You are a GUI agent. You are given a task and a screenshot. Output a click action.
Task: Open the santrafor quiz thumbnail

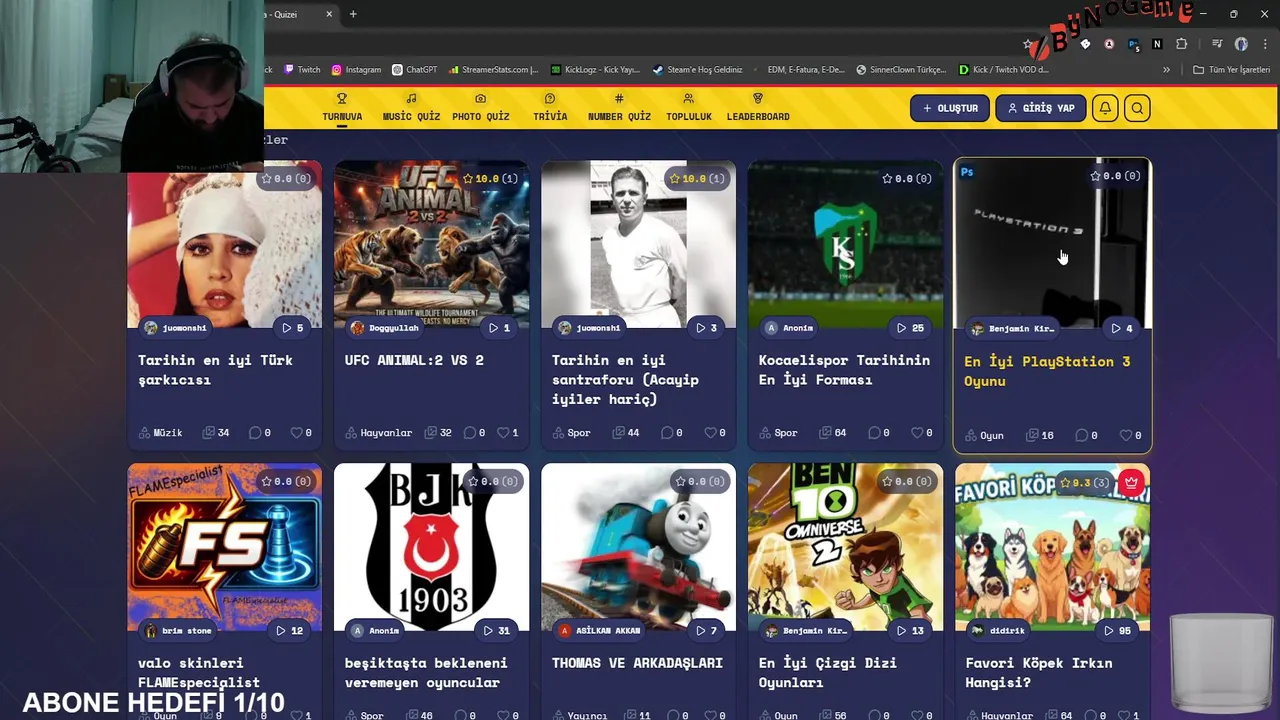point(638,244)
